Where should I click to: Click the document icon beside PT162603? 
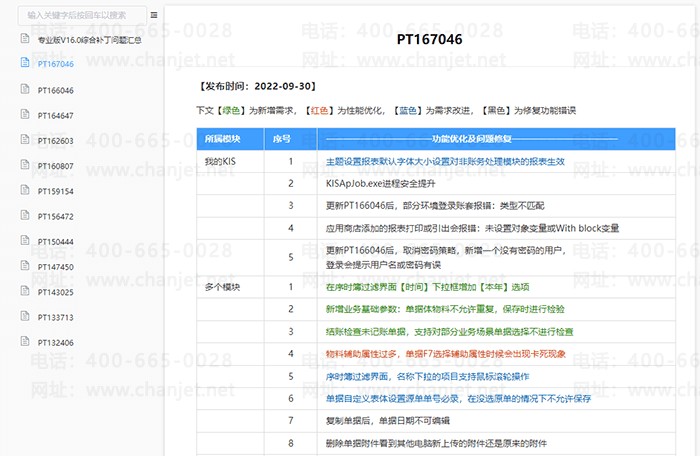25,139
